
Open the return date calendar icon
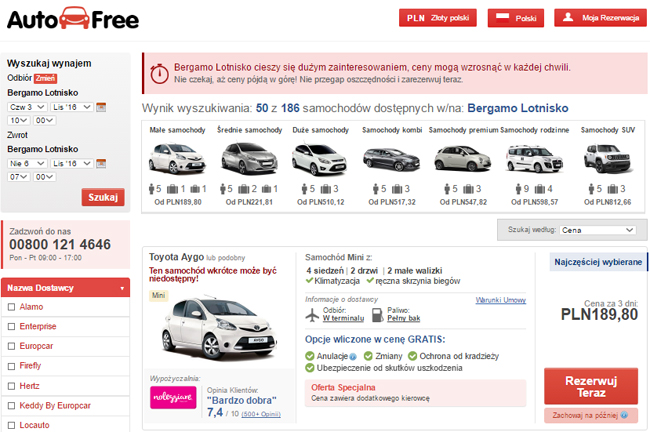click(x=101, y=163)
